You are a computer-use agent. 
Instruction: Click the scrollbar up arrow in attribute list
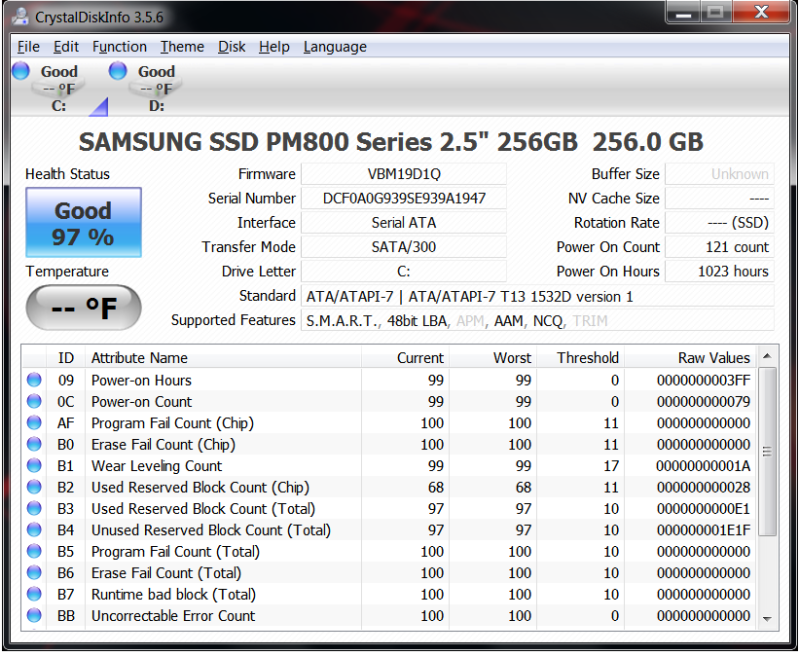(x=767, y=356)
